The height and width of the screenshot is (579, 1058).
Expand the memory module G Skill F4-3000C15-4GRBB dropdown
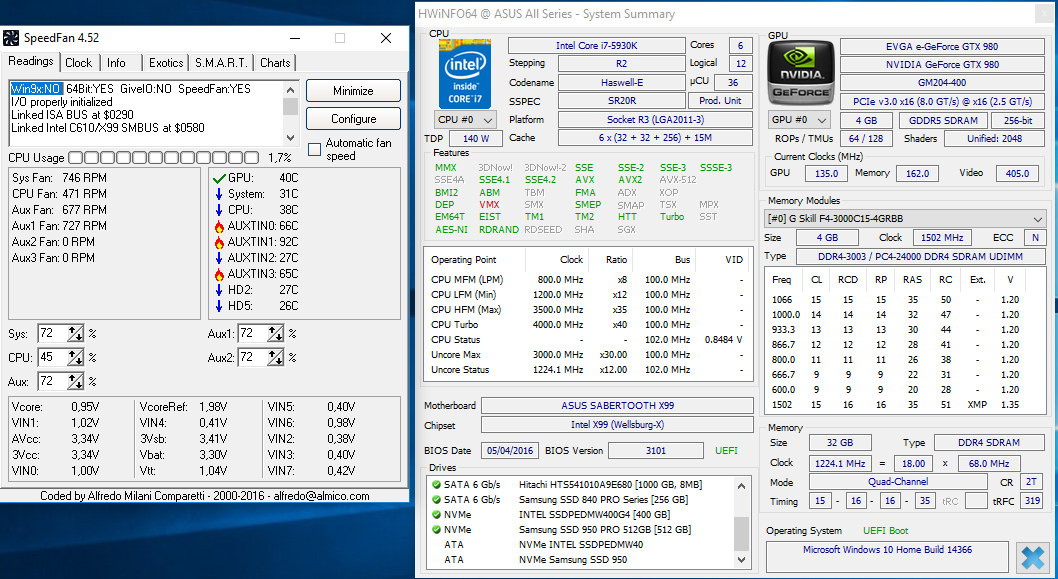905,219
